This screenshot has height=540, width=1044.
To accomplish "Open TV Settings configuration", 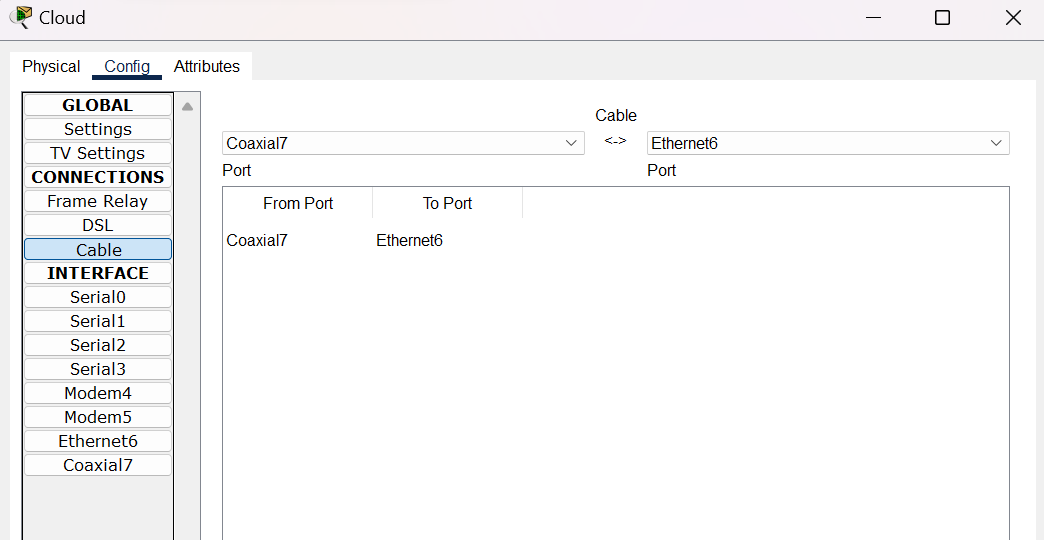I will point(98,153).
